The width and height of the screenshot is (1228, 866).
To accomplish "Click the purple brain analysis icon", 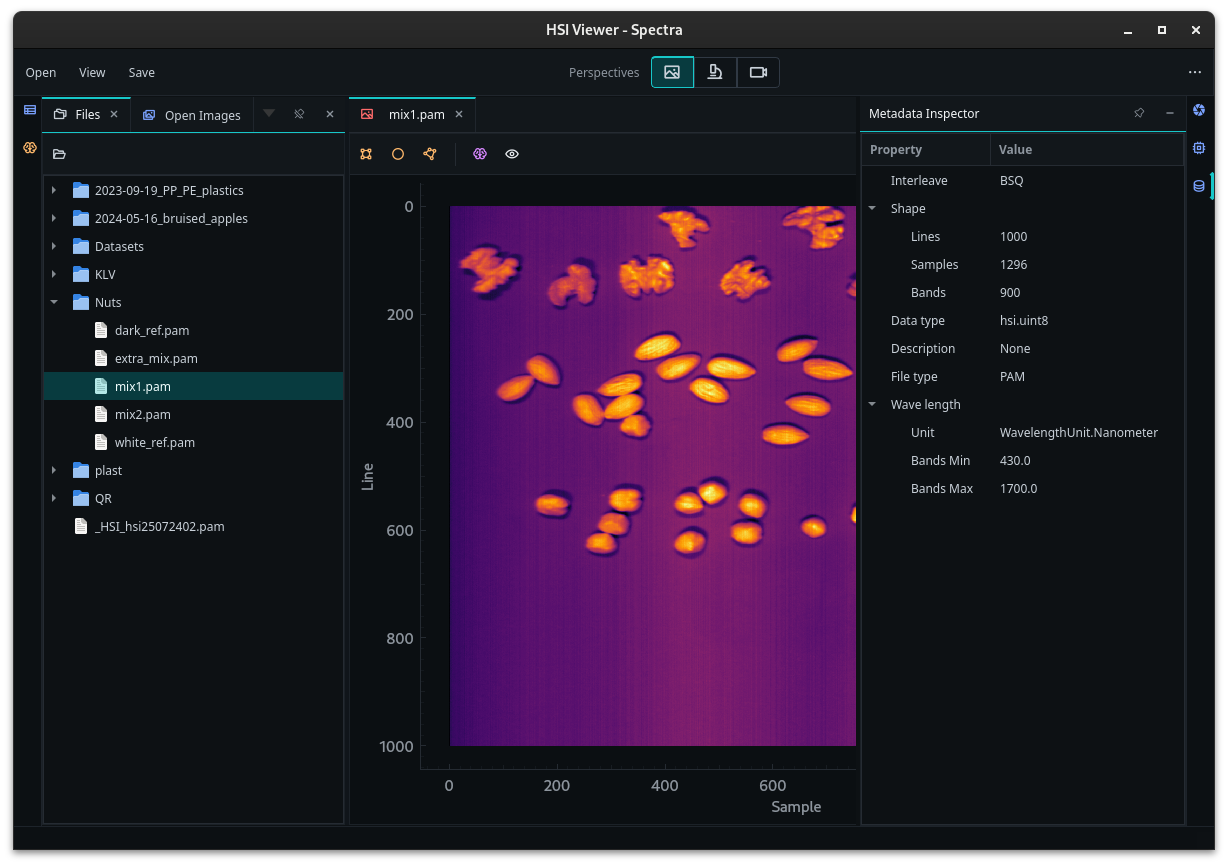I will (x=480, y=154).
